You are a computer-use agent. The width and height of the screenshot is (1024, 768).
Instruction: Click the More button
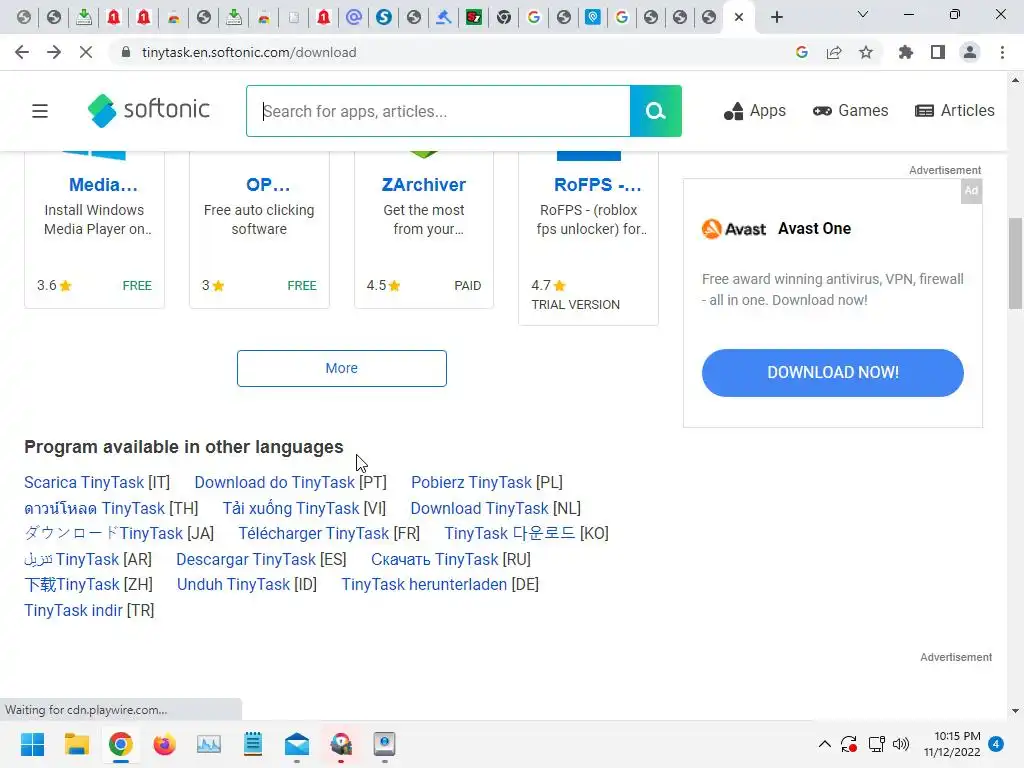(x=342, y=368)
